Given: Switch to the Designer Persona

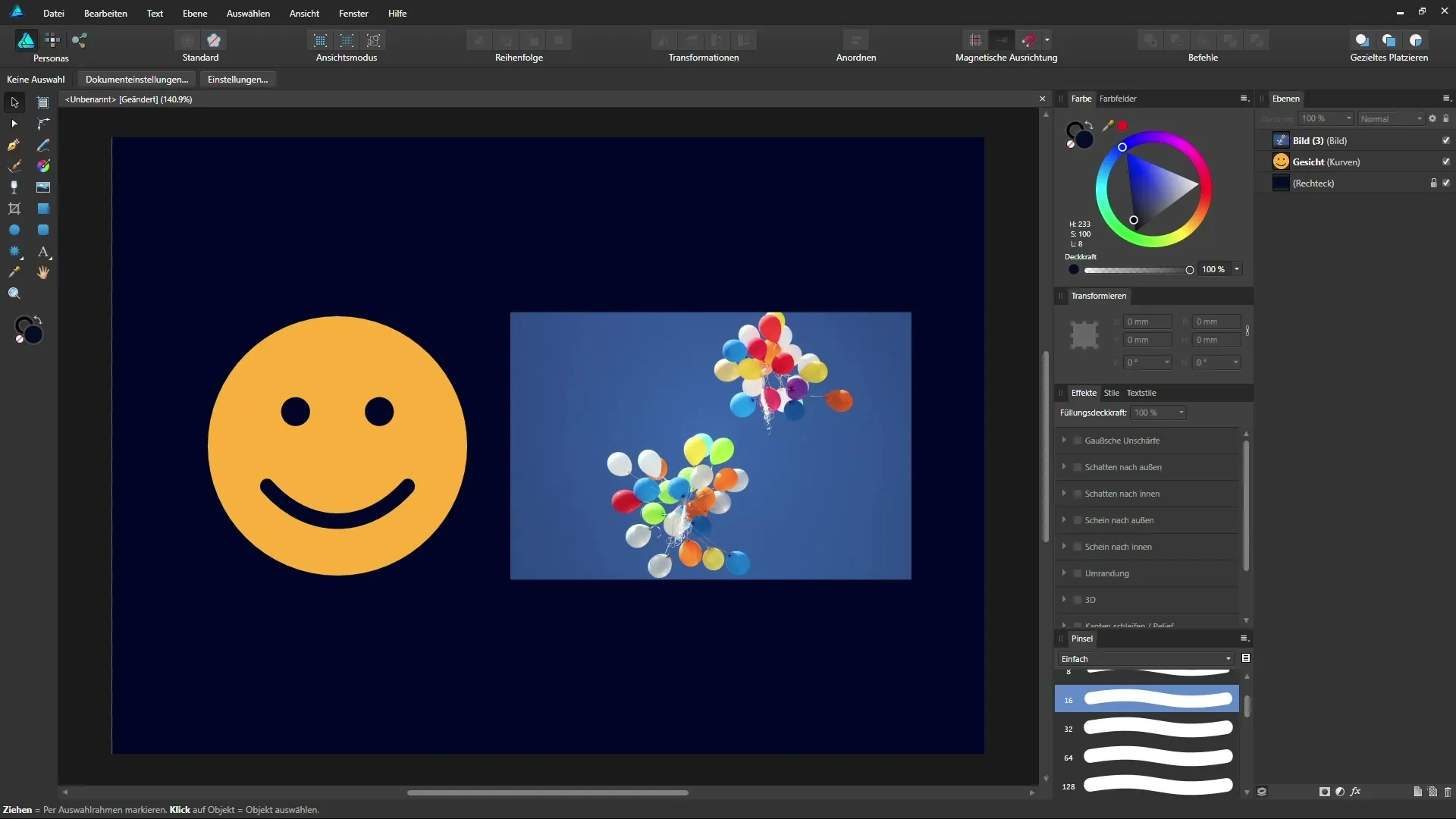Looking at the screenshot, I should (x=26, y=40).
